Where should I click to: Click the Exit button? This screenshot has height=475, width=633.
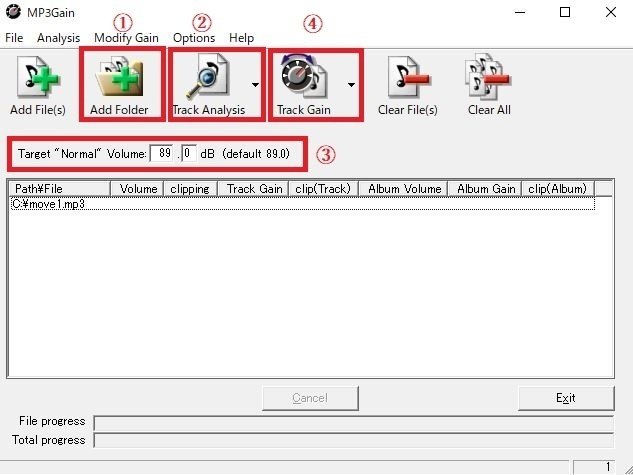point(566,398)
